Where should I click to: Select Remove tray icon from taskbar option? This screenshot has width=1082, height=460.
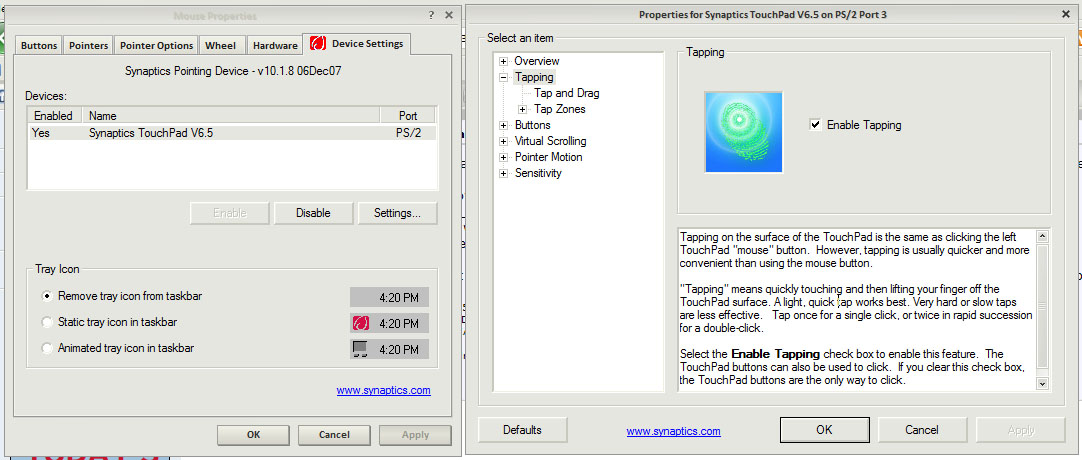click(x=47, y=296)
